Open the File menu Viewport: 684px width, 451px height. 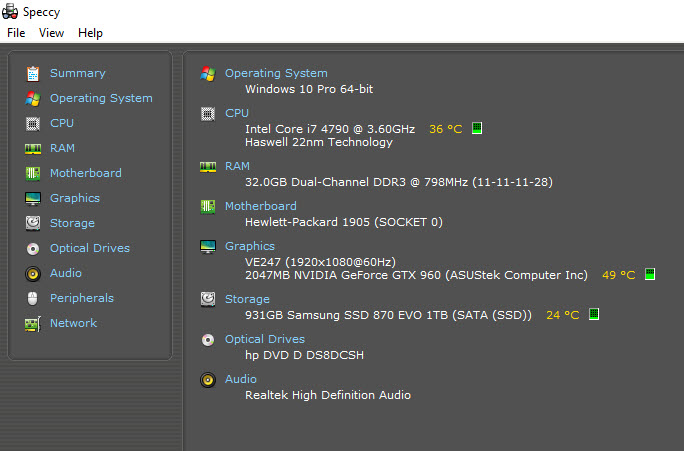tap(16, 33)
